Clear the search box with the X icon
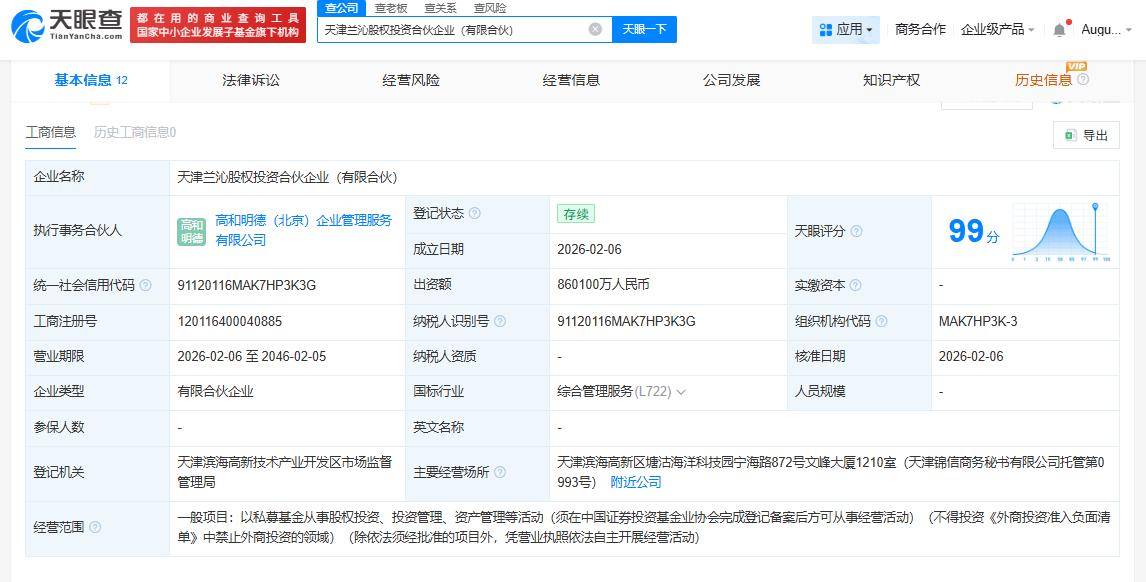Viewport: 1146px width, 582px height. tap(595, 30)
